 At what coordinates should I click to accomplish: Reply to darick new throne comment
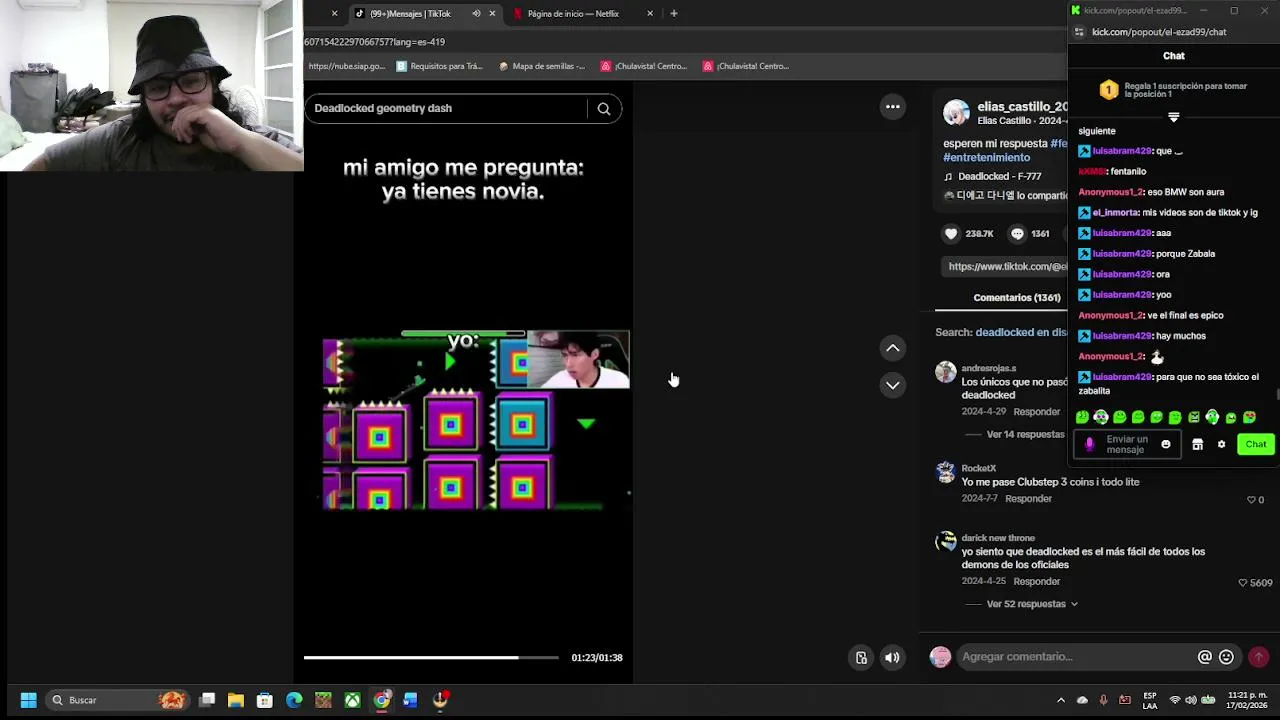1037,582
